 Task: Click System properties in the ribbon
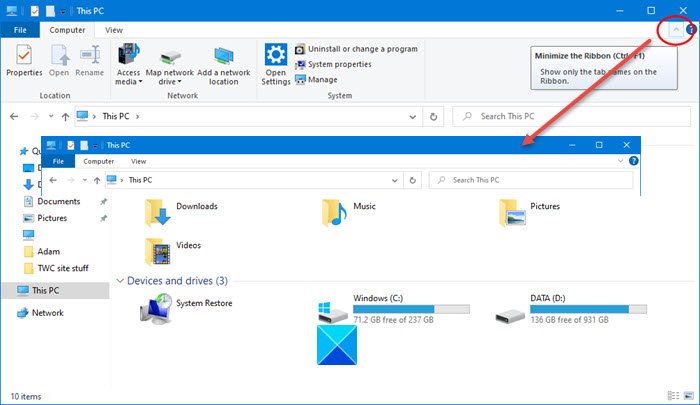333,64
